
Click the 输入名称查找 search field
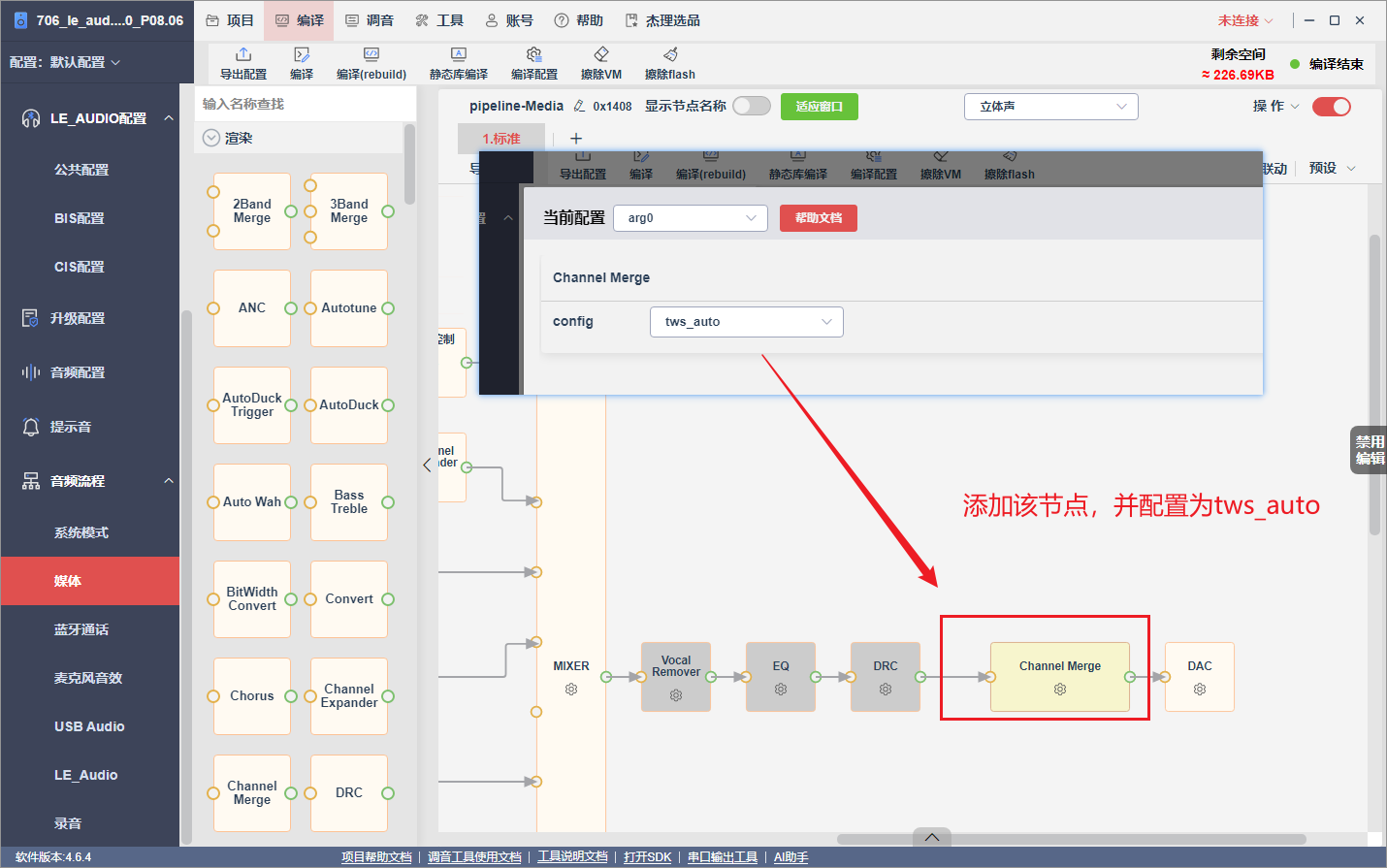305,104
